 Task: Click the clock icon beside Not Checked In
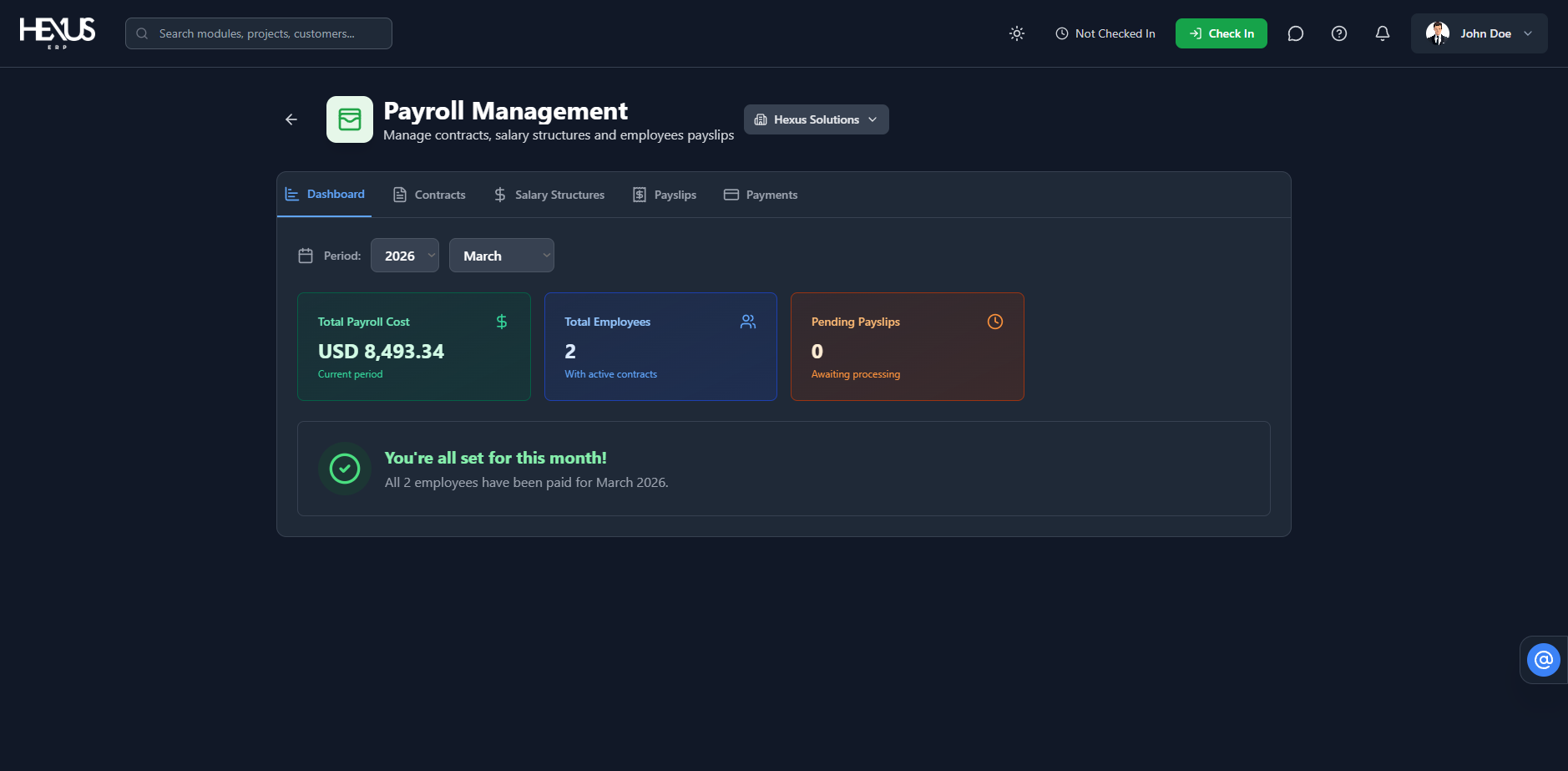[1062, 33]
